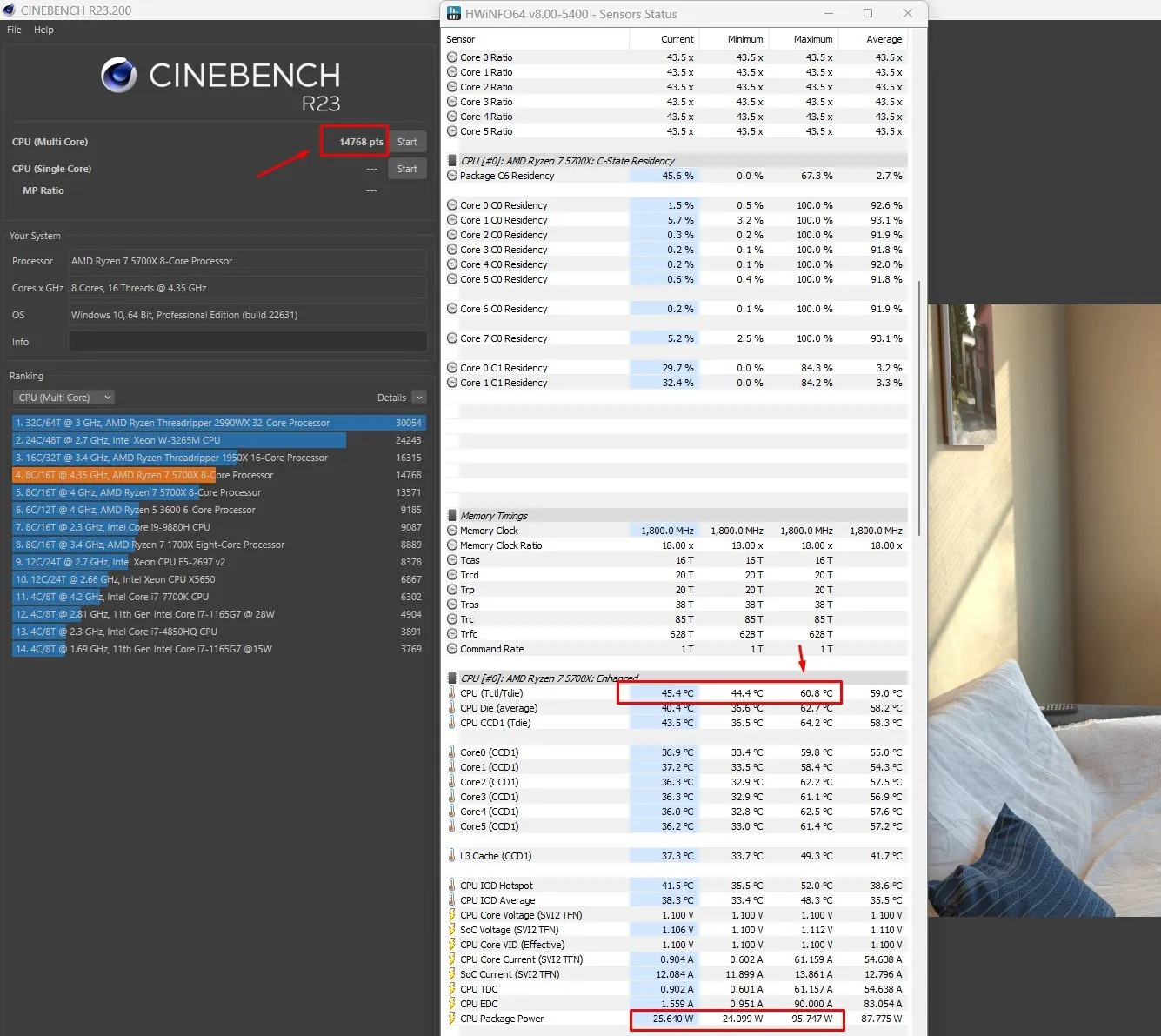The width and height of the screenshot is (1161, 1036).
Task: Open the Help menu in Cinebench
Action: [43, 30]
